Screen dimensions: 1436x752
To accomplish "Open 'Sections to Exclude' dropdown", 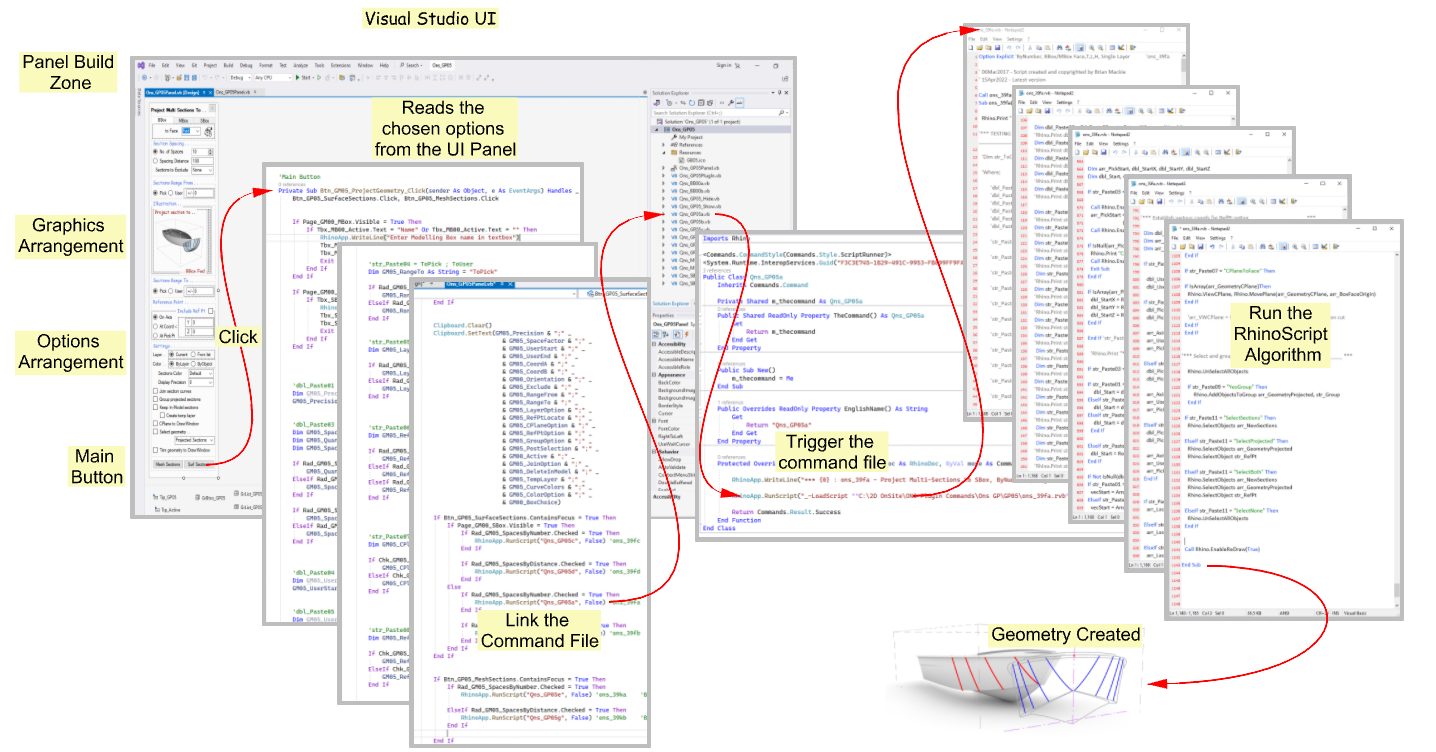I will 202,170.
